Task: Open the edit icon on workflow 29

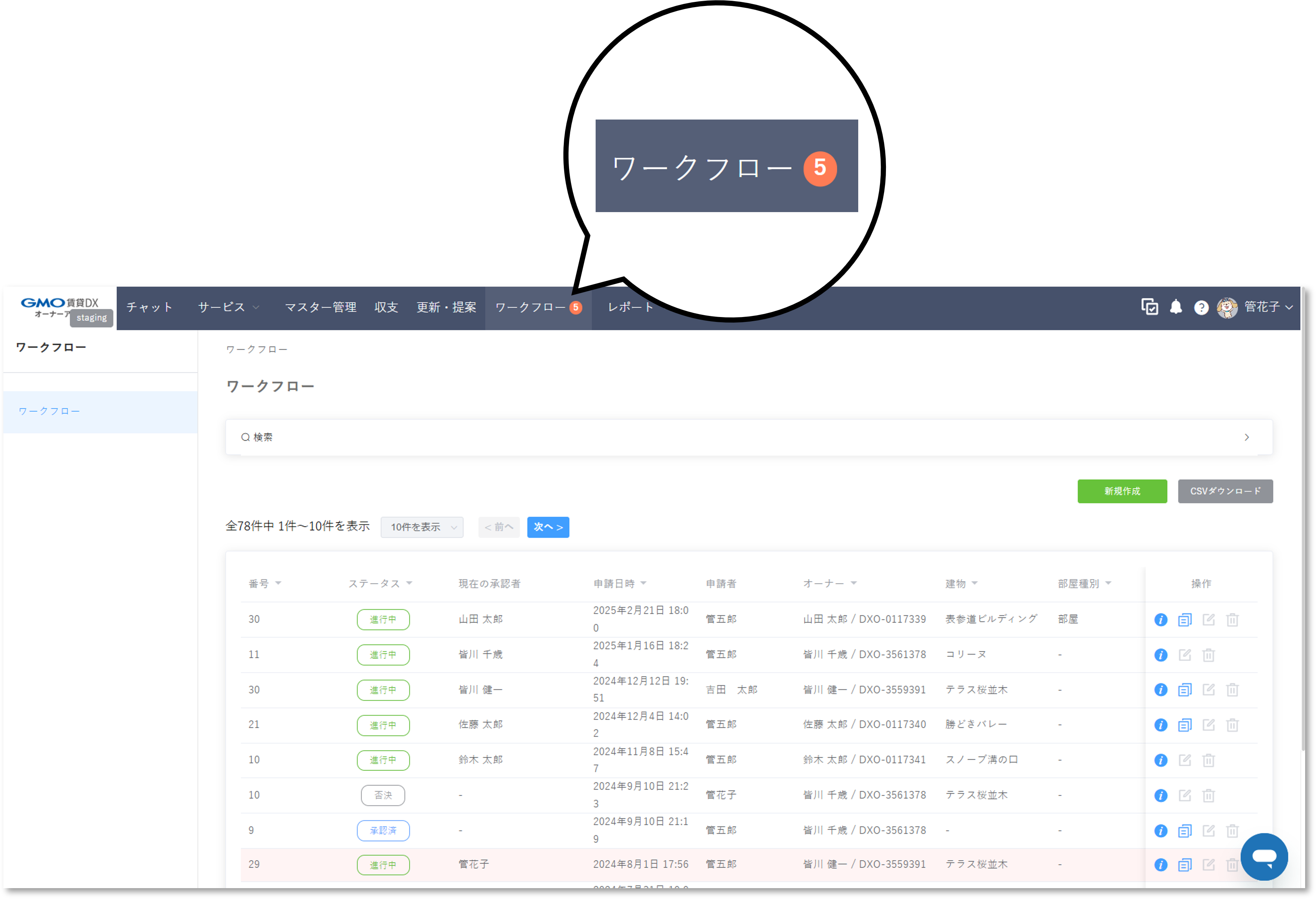Action: (x=1209, y=865)
